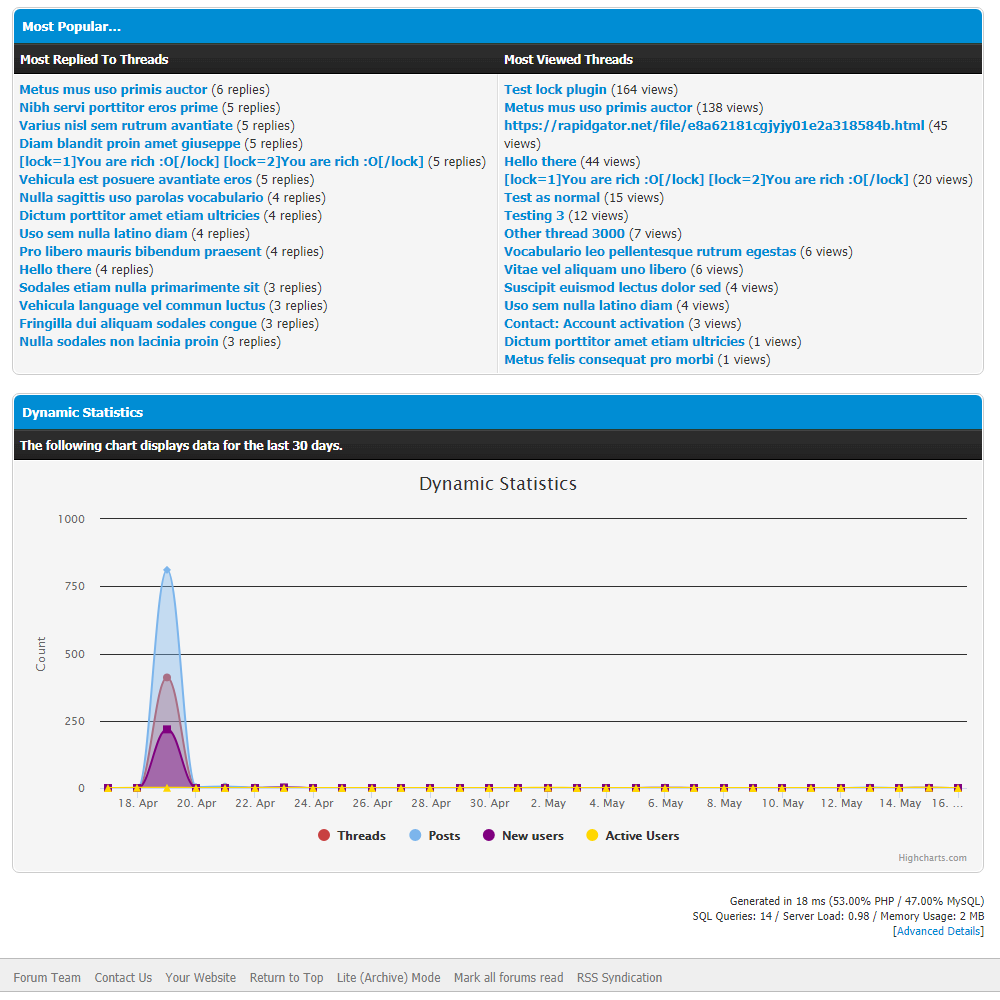This screenshot has width=1000, height=1000.
Task: Open the Highcharts.com credit link
Action: click(932, 858)
